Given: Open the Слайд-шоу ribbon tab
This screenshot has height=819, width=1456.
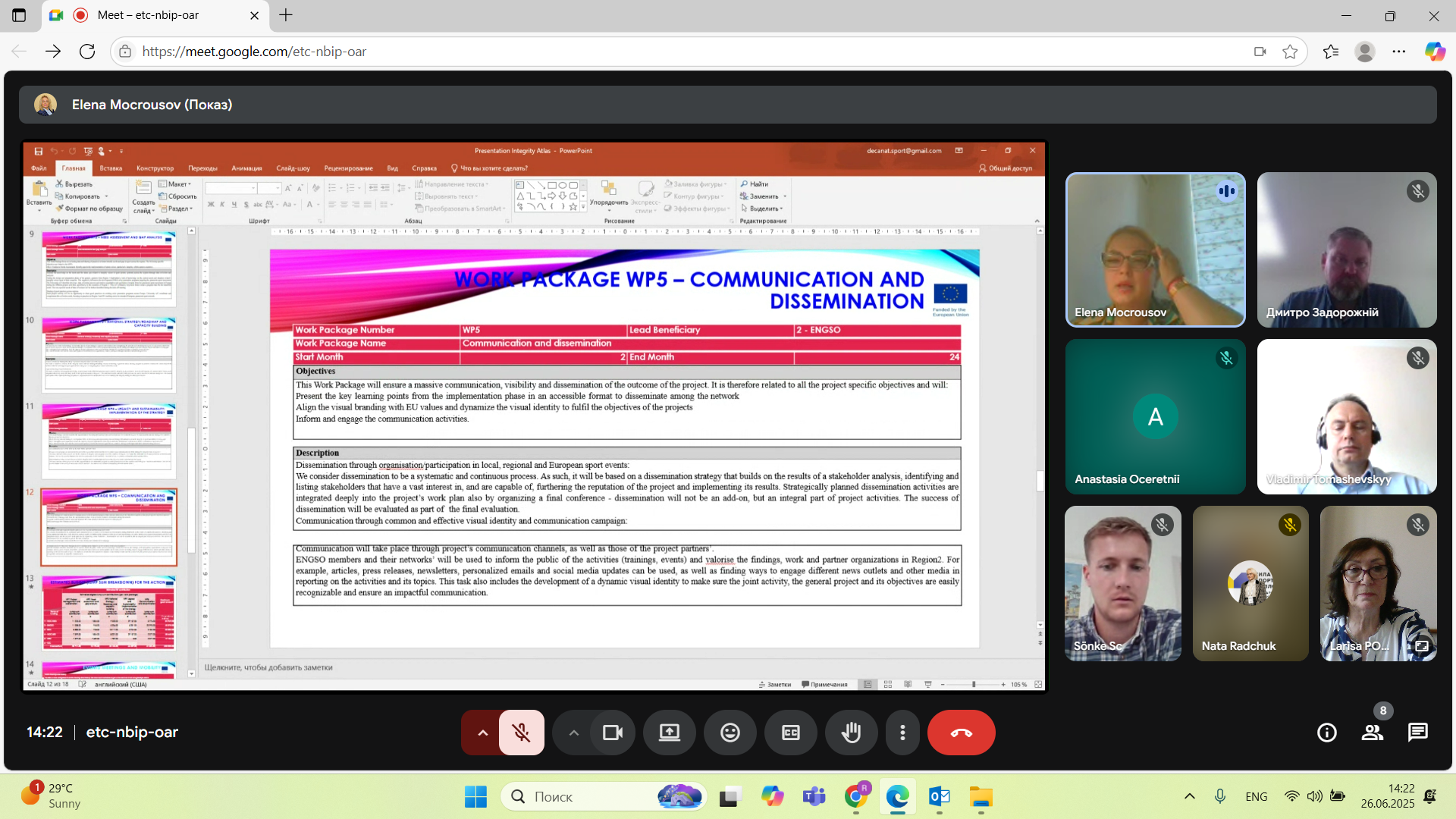Looking at the screenshot, I should (293, 168).
